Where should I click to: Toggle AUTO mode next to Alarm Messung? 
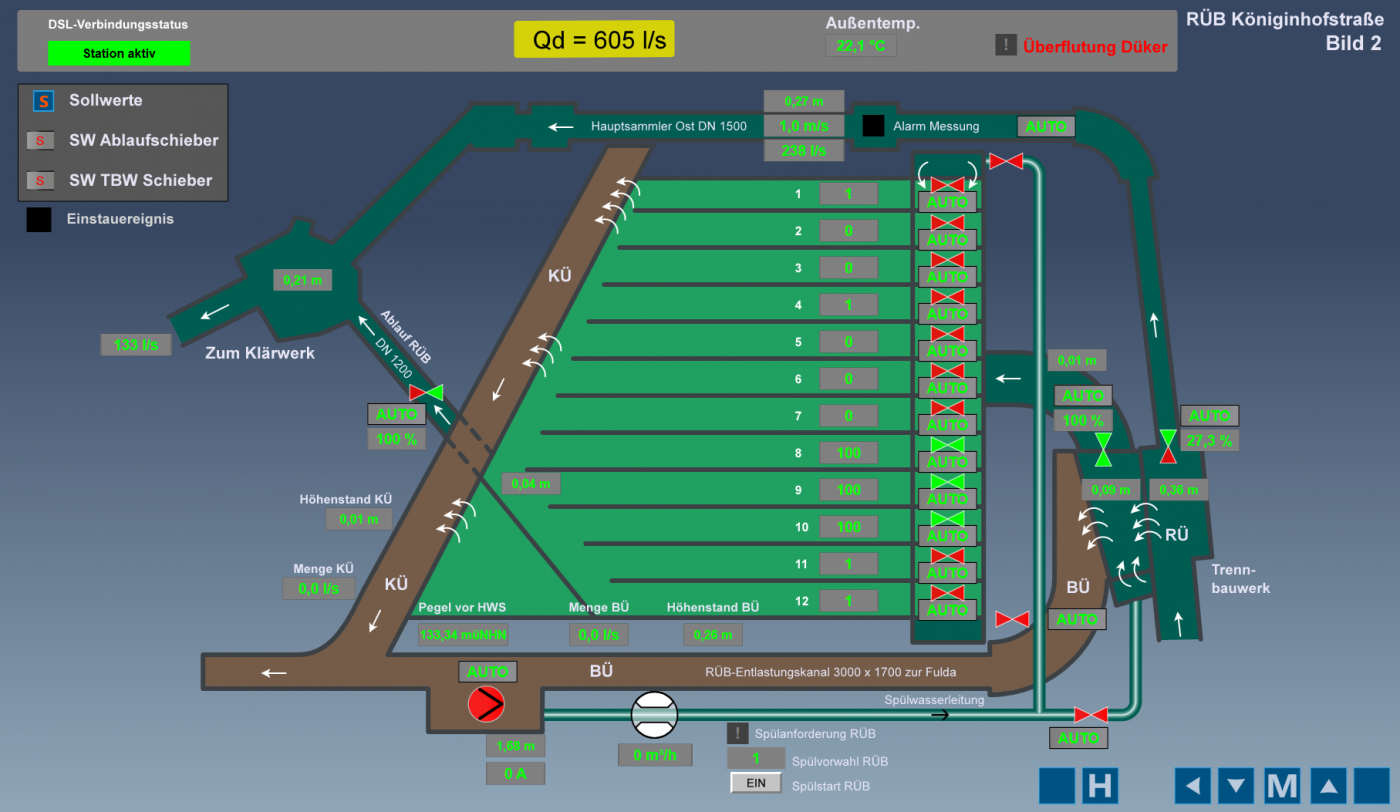click(1046, 127)
